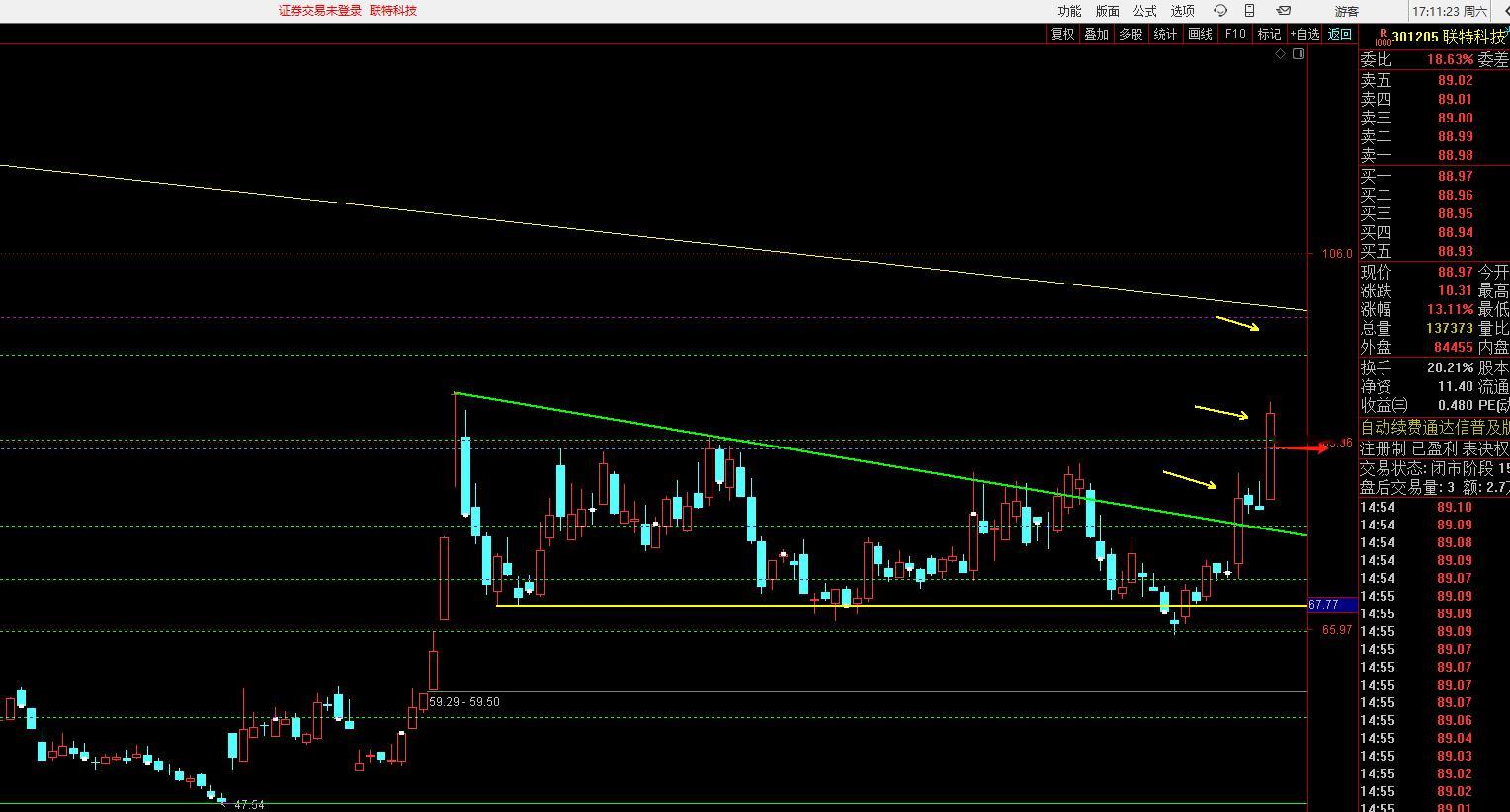
Task: Click the 涨跌 value 10.31
Action: point(1455,290)
